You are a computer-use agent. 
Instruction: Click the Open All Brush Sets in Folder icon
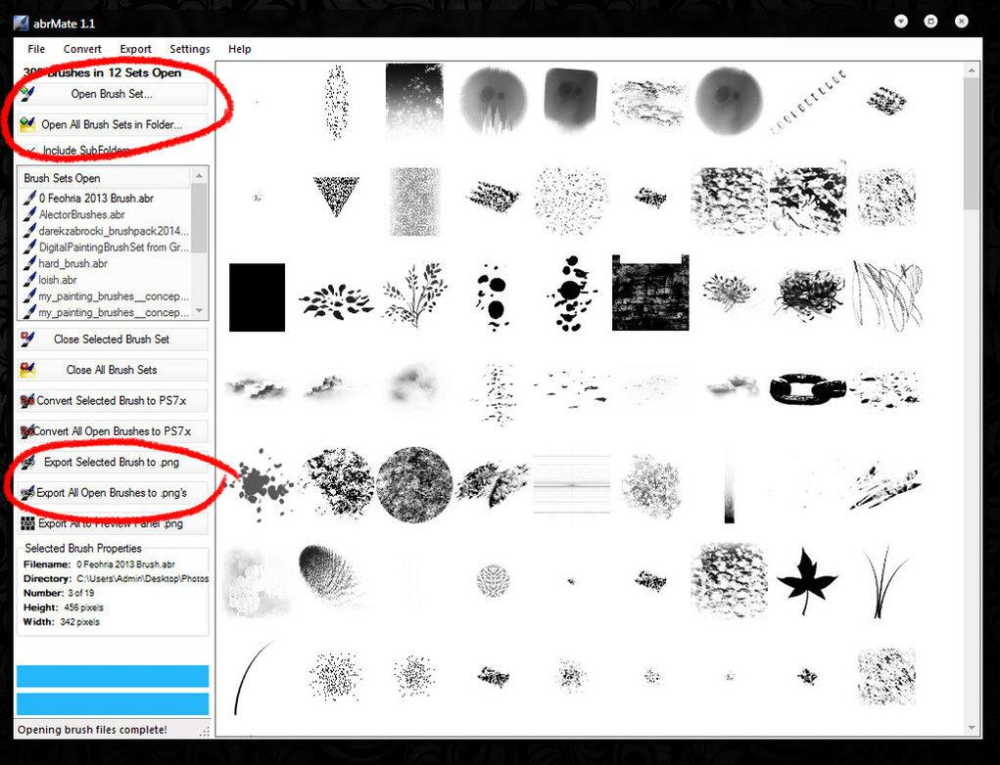27,124
